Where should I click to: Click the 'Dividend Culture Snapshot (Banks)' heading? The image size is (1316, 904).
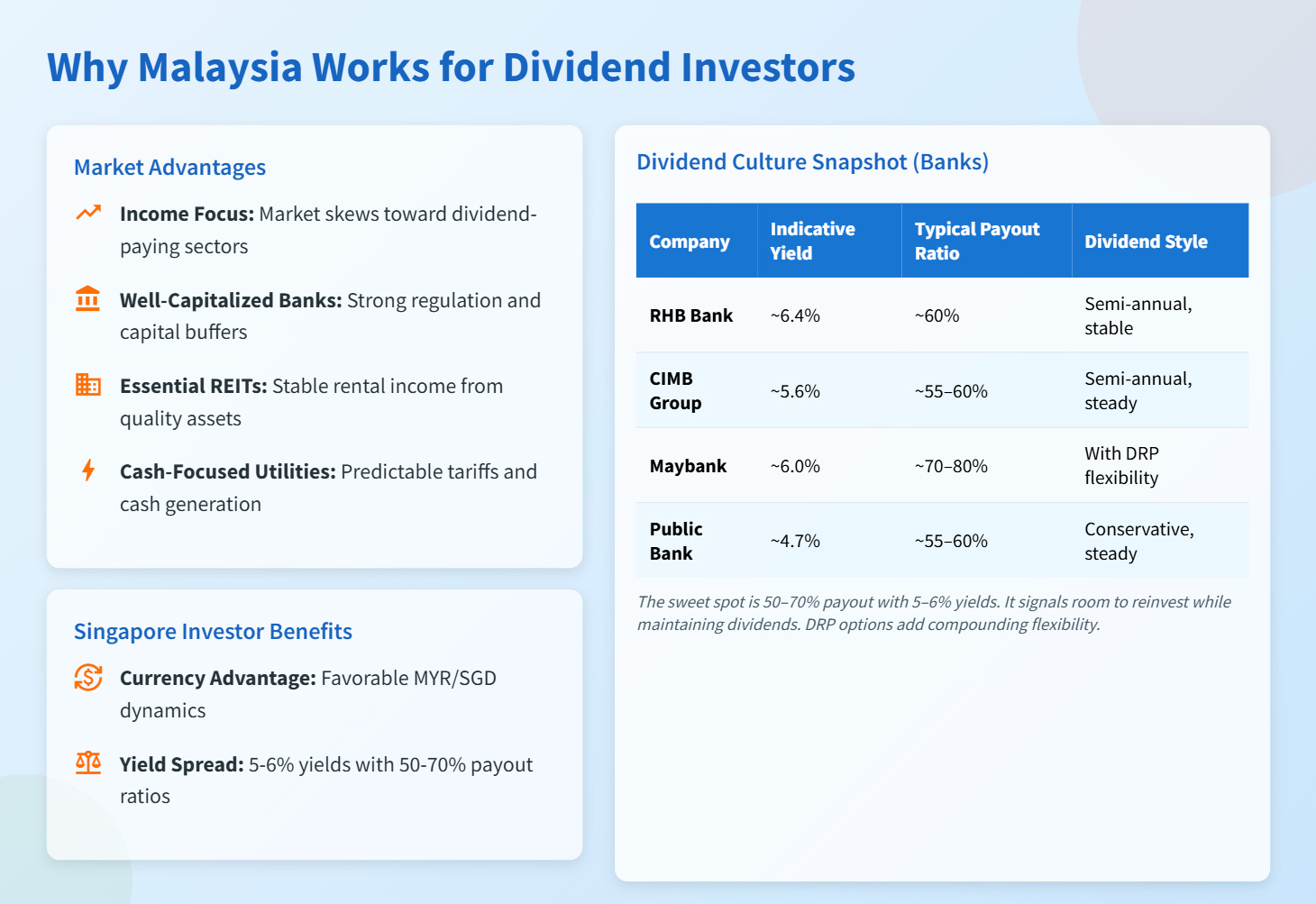(812, 162)
